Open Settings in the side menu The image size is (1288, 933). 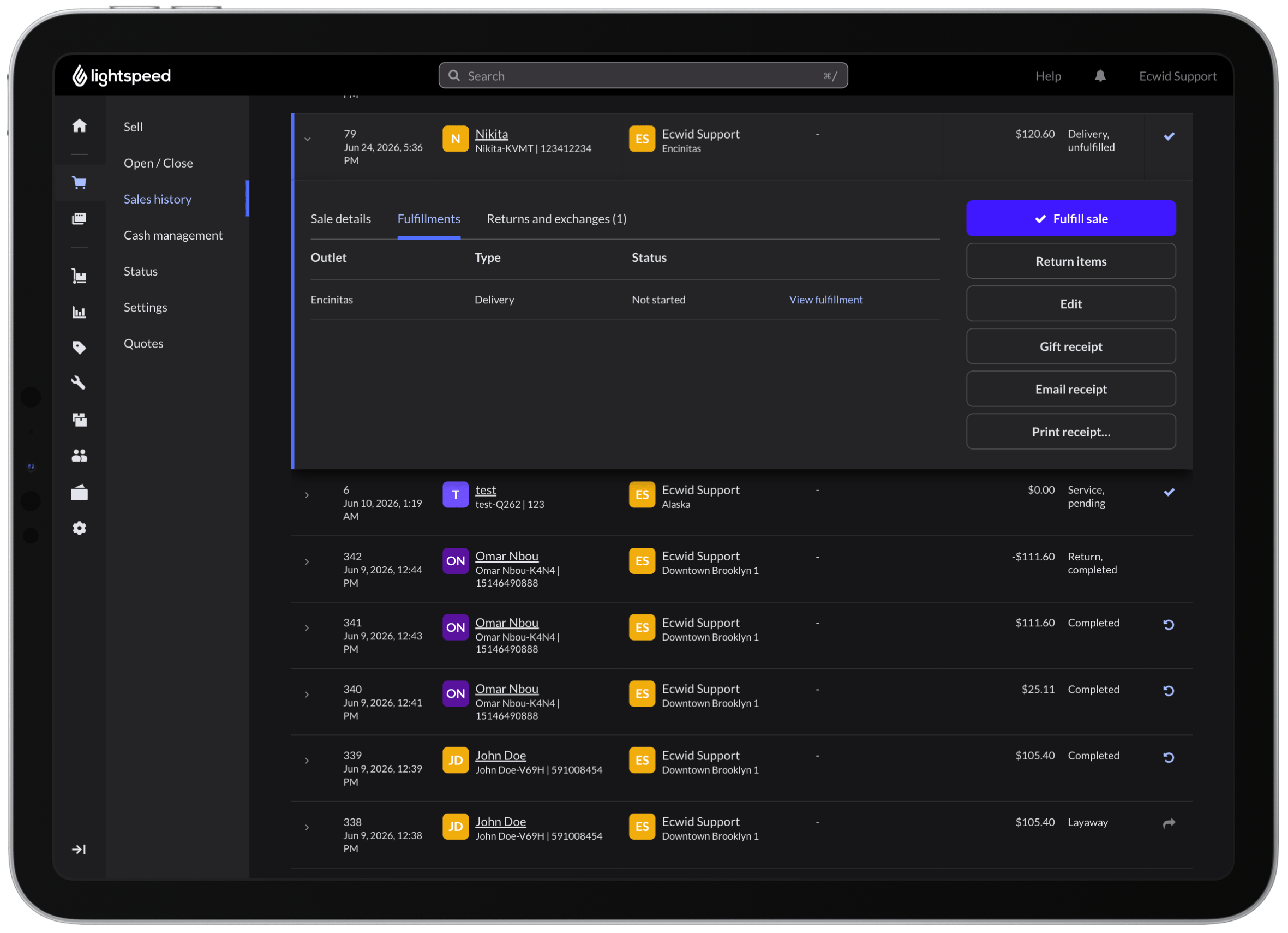click(x=145, y=307)
